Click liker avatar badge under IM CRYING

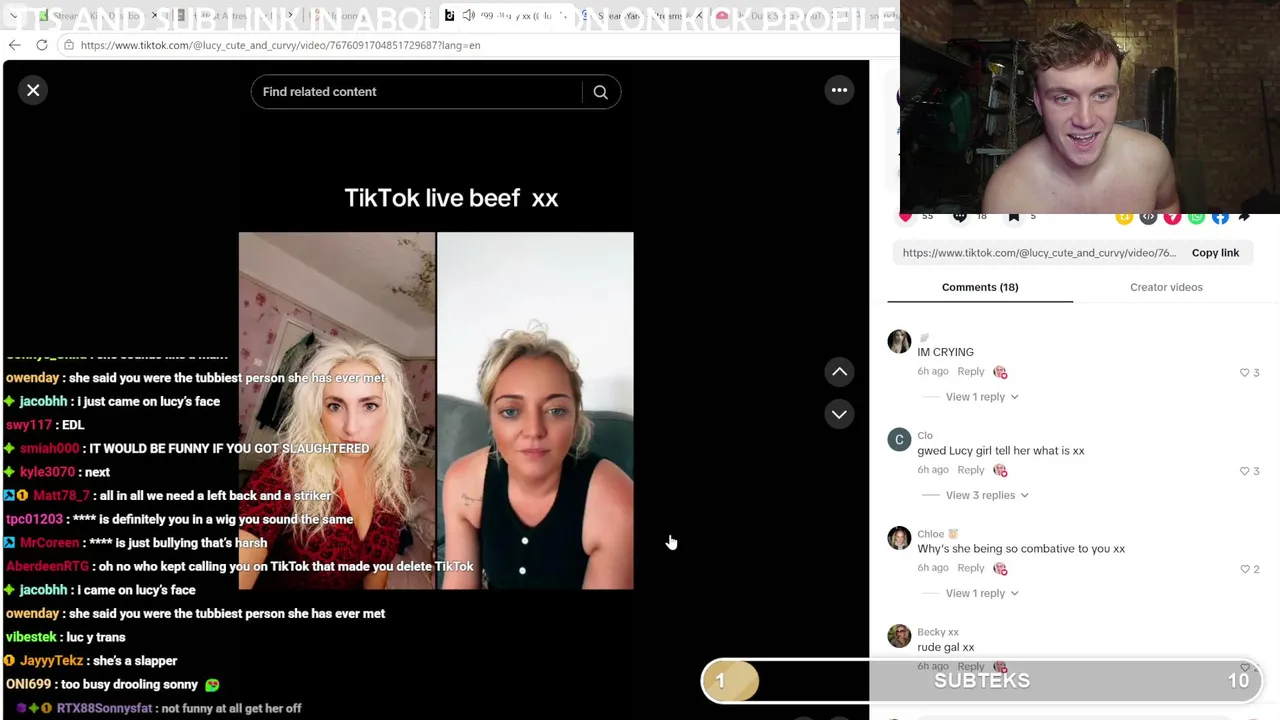tap(1000, 372)
